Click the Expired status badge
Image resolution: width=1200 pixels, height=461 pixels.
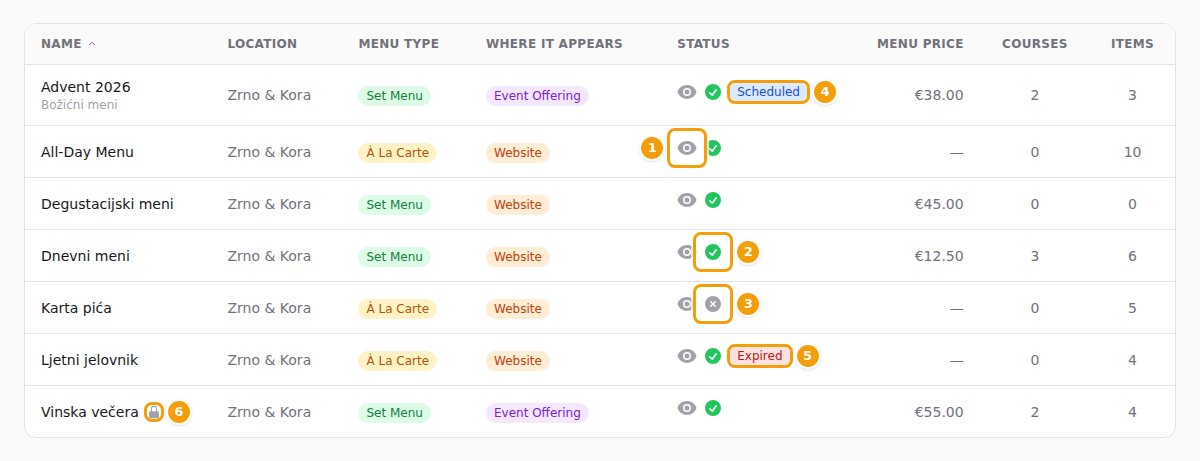[760, 356]
